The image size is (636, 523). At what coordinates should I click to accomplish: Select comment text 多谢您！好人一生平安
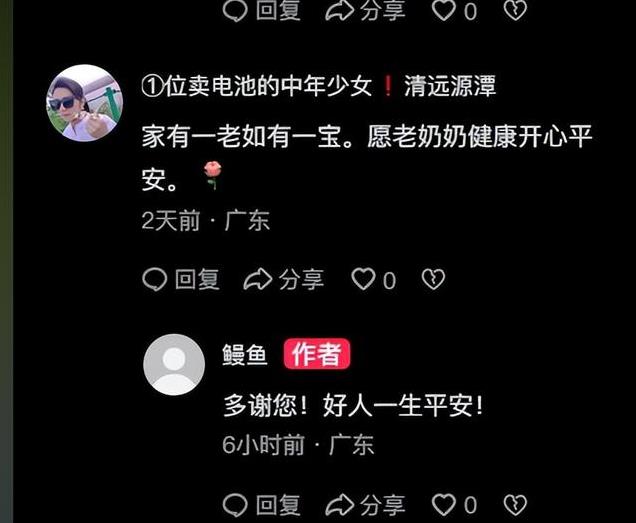coord(353,405)
